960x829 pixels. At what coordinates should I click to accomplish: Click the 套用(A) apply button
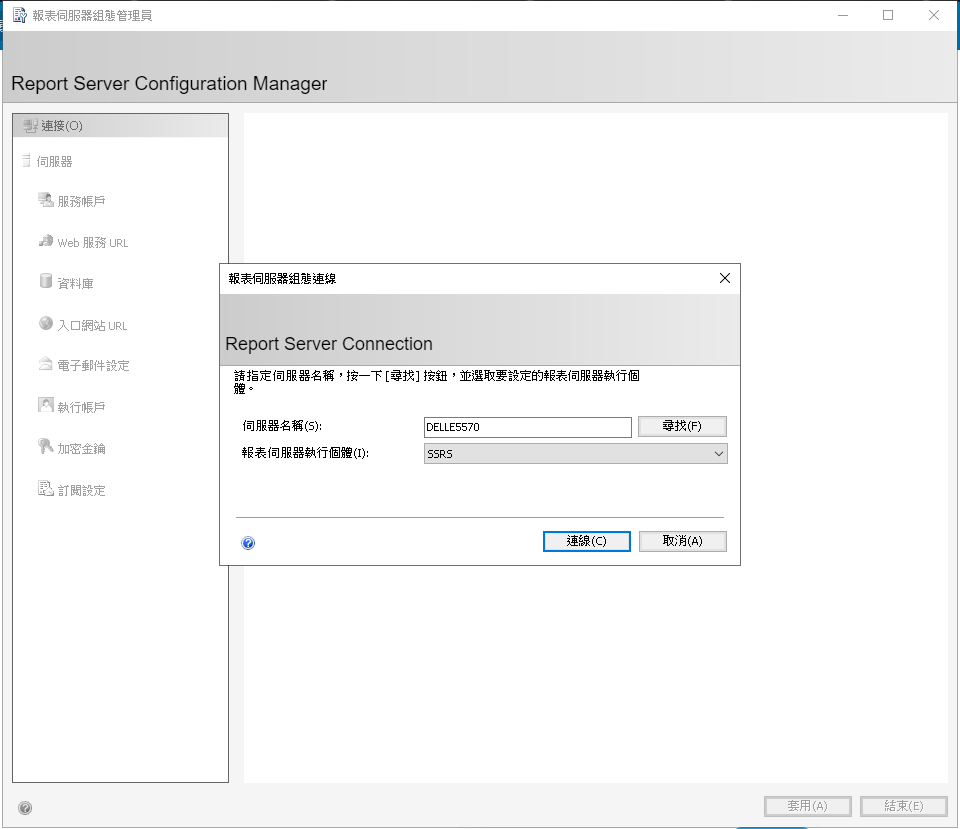coord(807,806)
